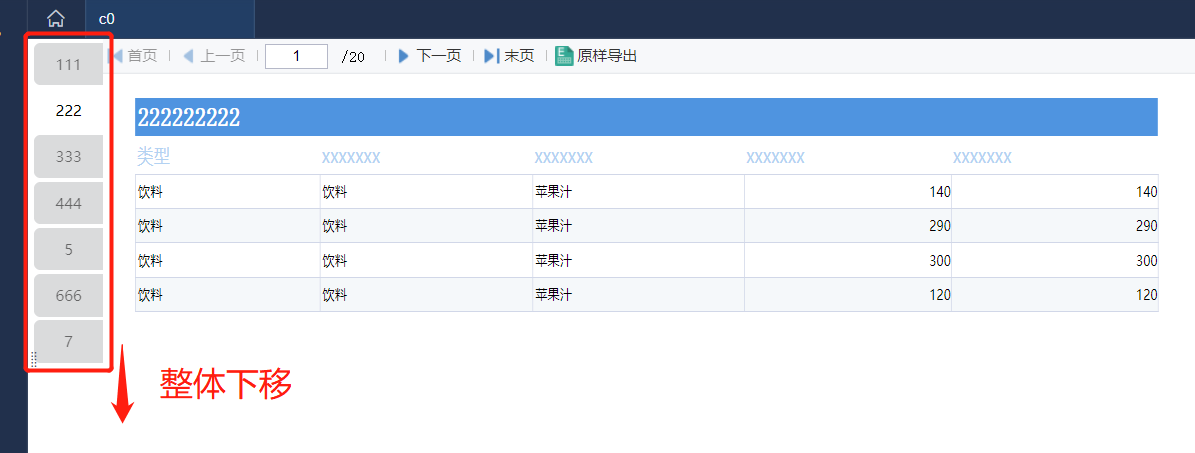Click the 首页 first page button
Viewport: 1195px width, 453px height.
pyautogui.click(x=135, y=56)
